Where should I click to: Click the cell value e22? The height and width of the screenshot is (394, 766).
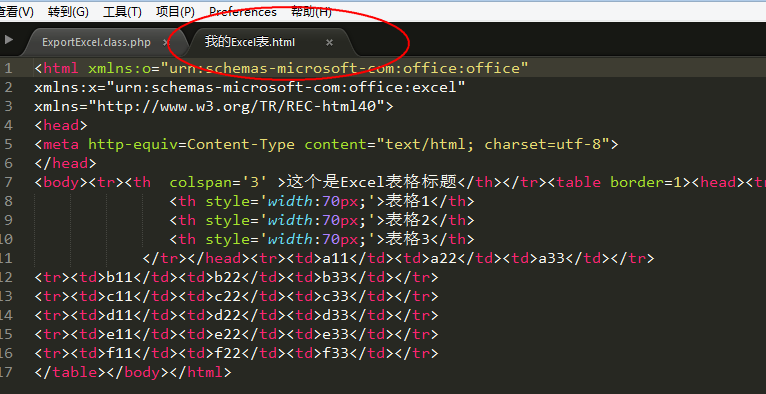[x=227, y=335]
